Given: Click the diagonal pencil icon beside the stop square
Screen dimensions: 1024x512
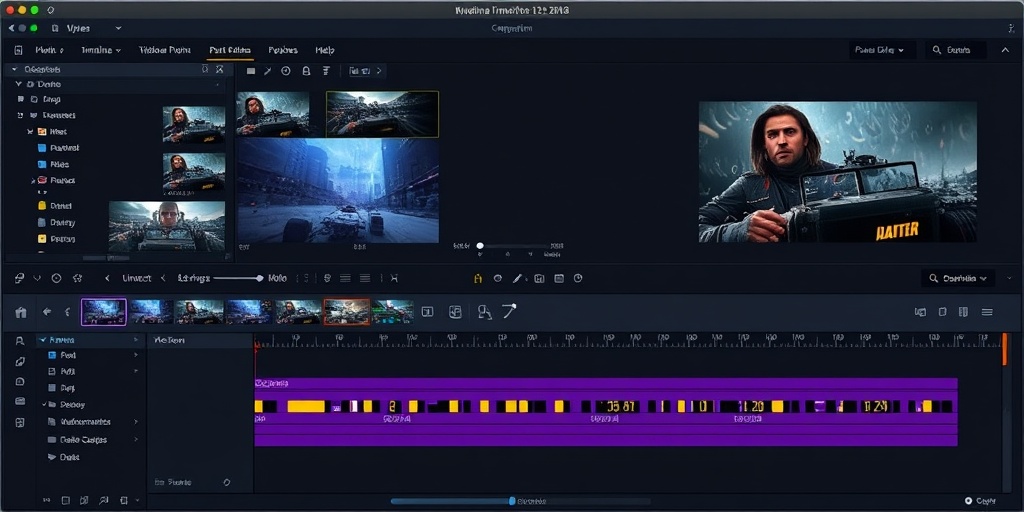Looking at the screenshot, I should coord(267,71).
